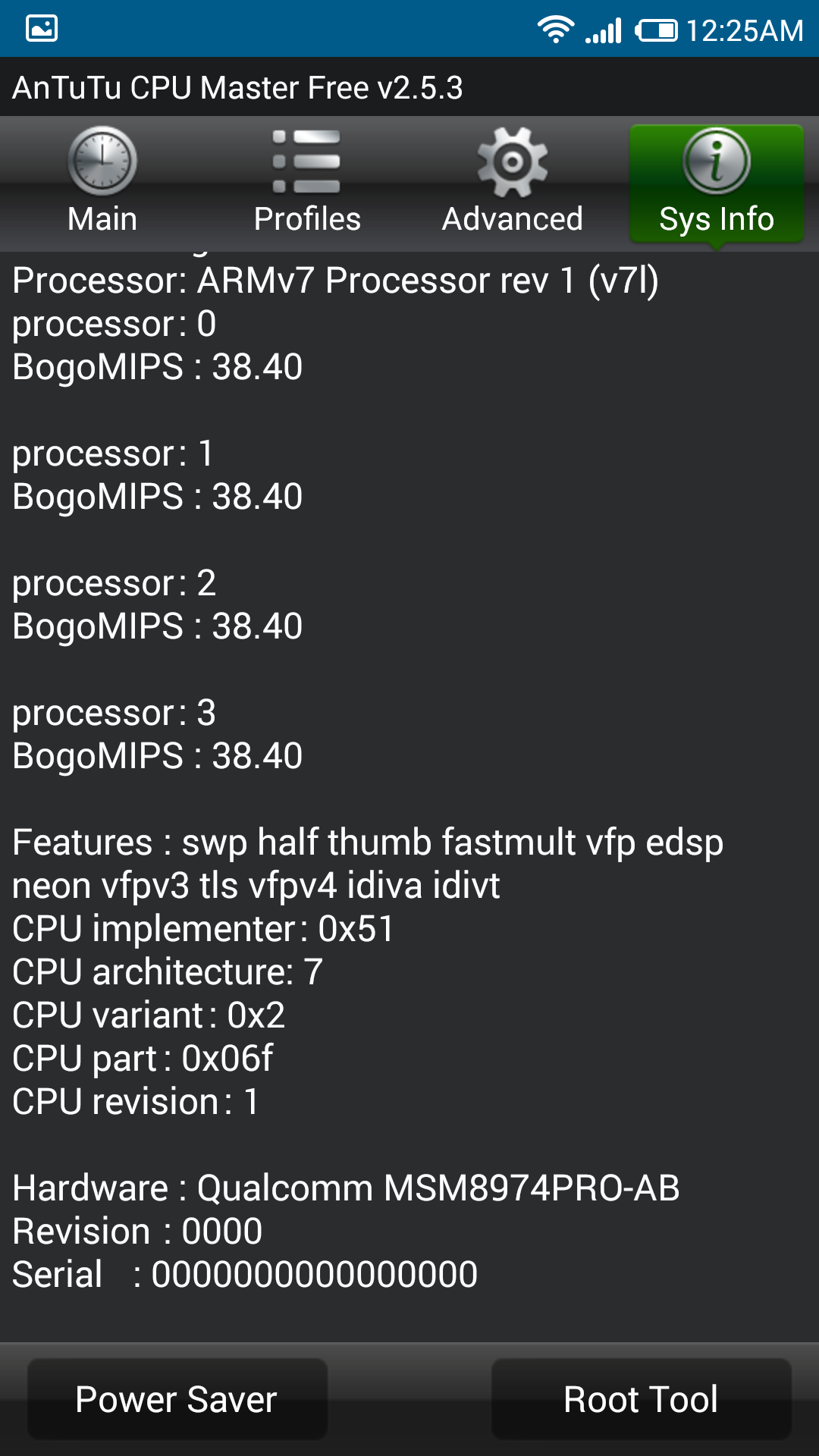The height and width of the screenshot is (1456, 819).
Task: Tap the AnTuTu CPU Master Free title
Action: (237, 88)
